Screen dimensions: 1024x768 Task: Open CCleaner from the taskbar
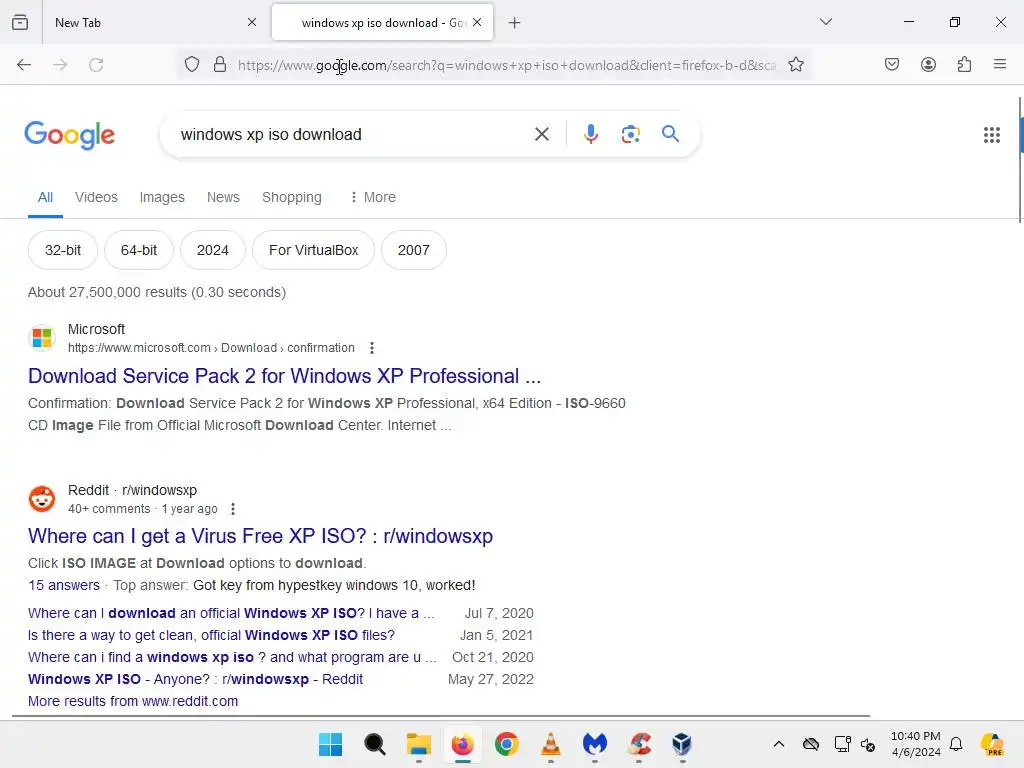click(x=639, y=744)
